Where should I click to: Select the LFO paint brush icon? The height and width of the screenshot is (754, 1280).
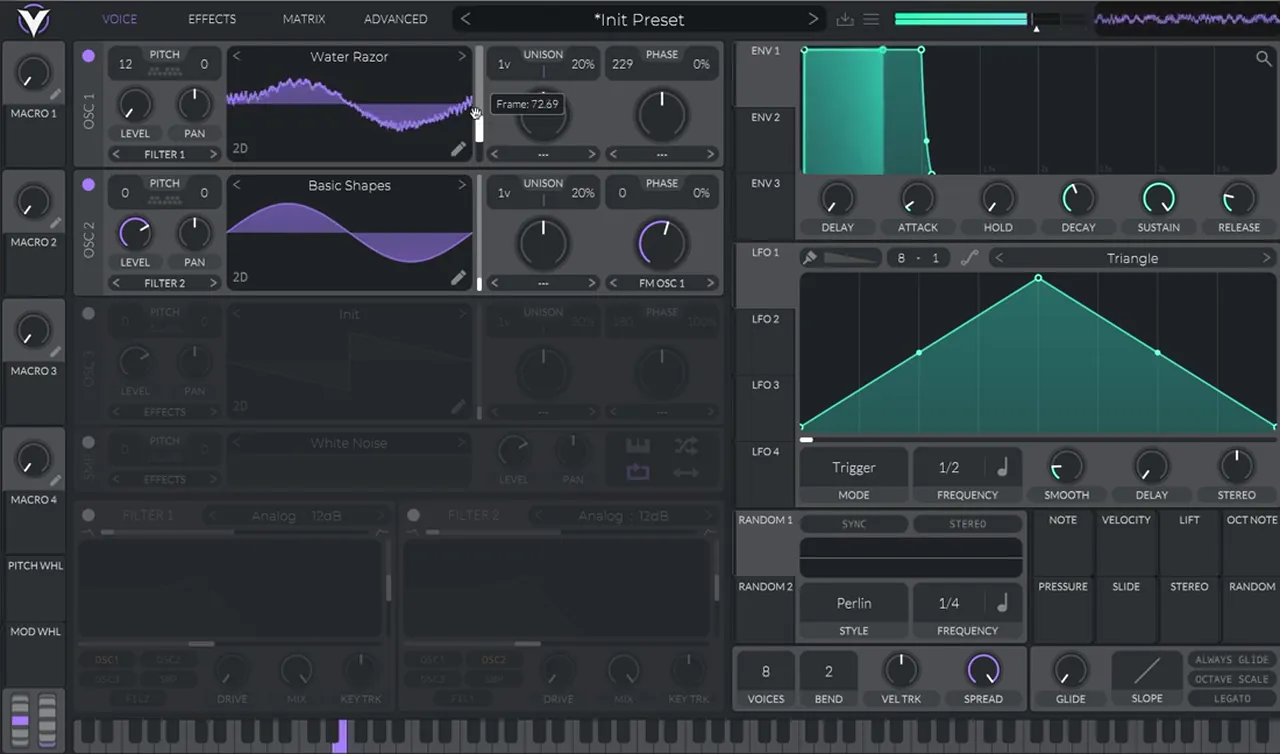pos(810,258)
